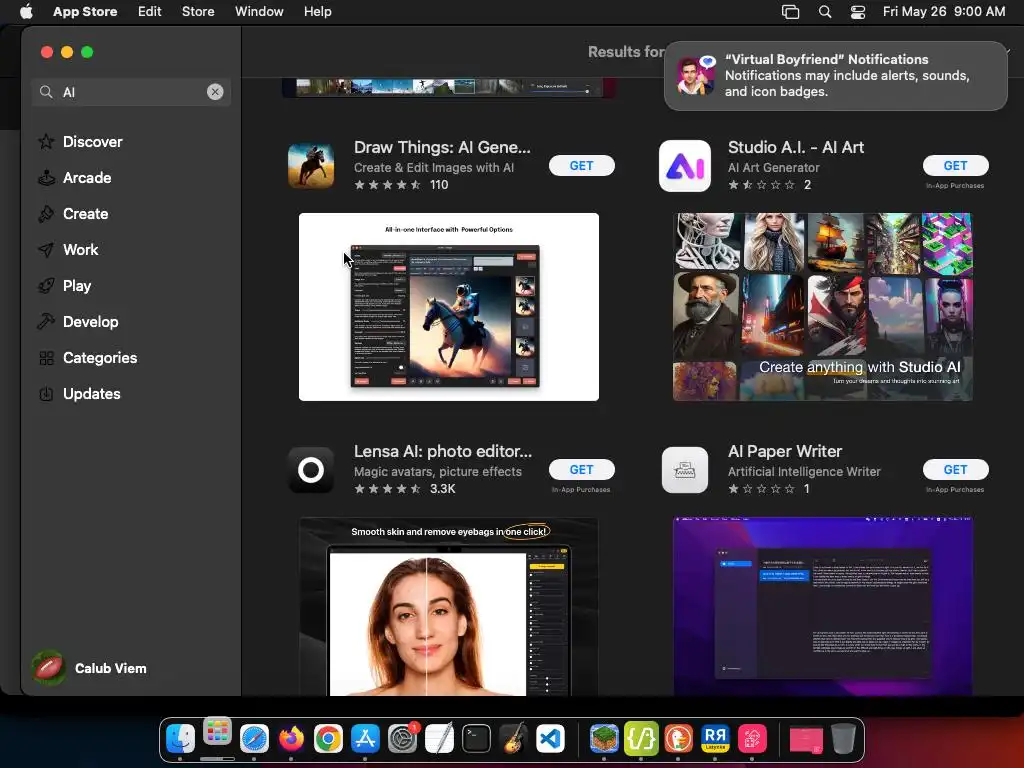This screenshot has width=1024, height=768.
Task: Open Draw Things app icon
Action: [311, 166]
